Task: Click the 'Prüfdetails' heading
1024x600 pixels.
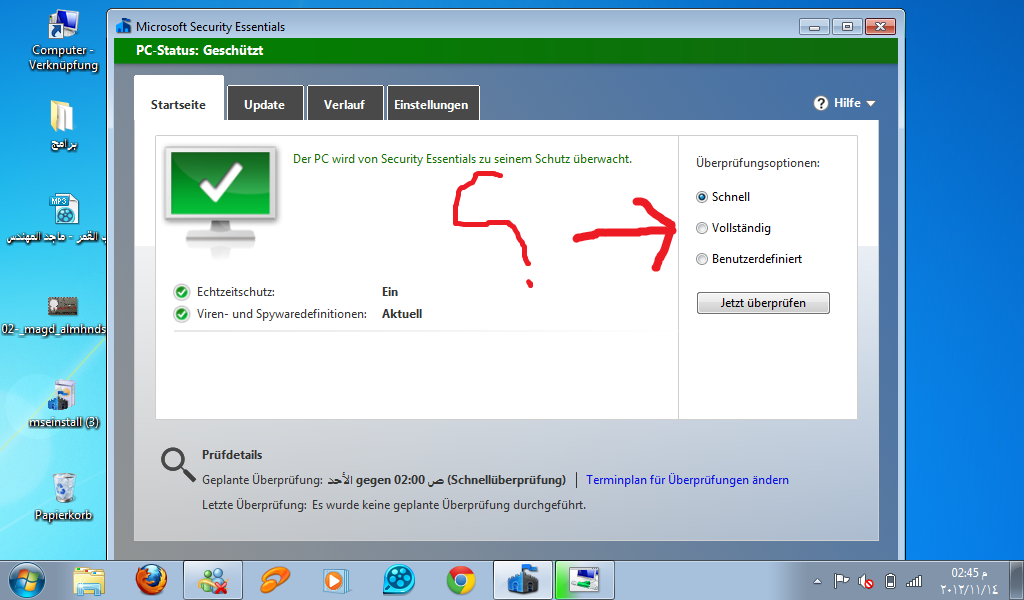Action: pos(232,455)
